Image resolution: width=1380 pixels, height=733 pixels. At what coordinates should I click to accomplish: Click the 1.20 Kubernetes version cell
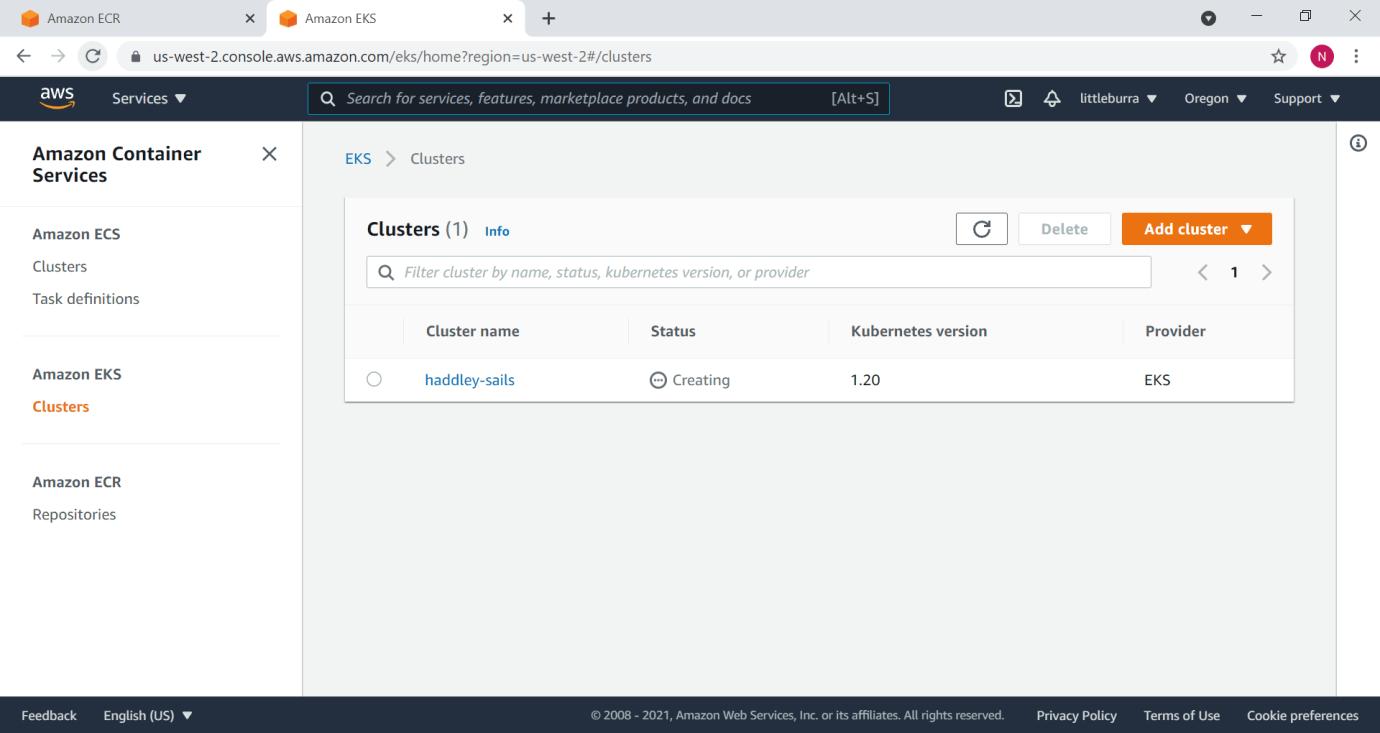(865, 380)
